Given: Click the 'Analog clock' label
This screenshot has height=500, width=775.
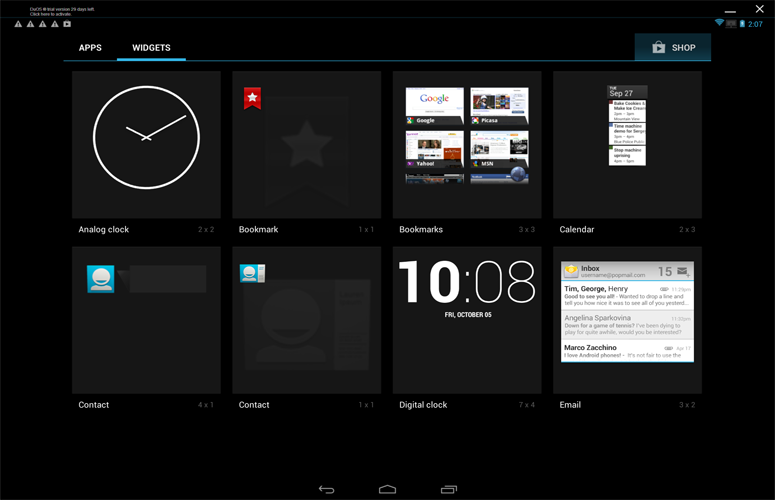Looking at the screenshot, I should (103, 229).
